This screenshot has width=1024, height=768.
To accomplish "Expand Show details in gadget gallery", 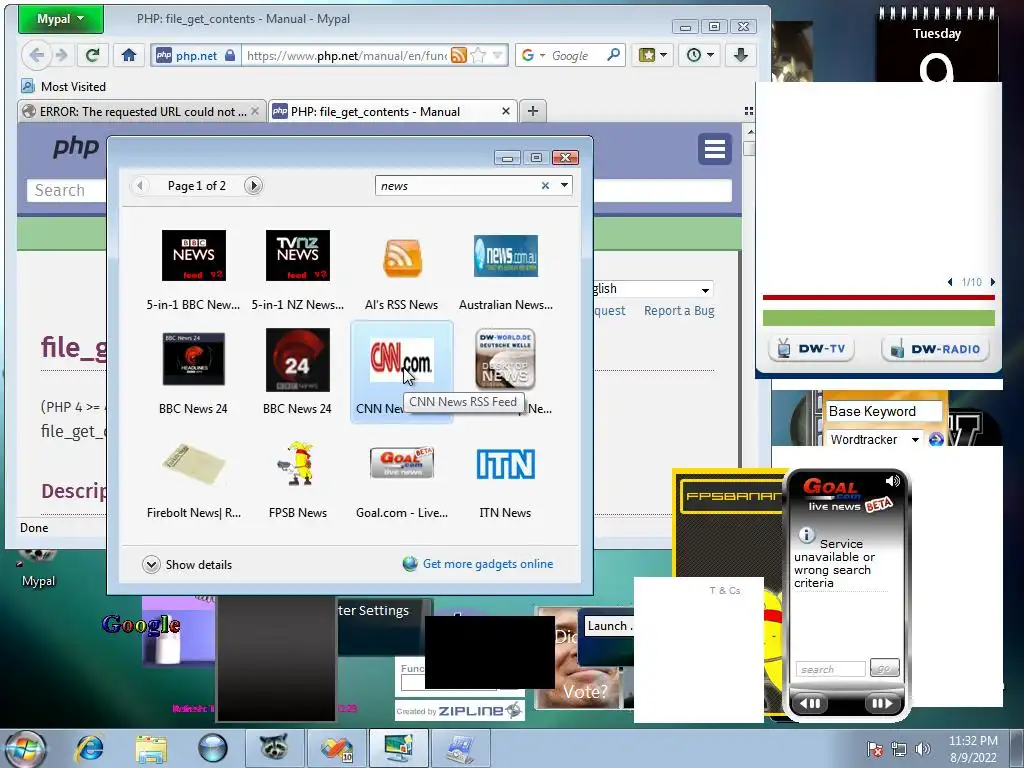I will tap(187, 565).
